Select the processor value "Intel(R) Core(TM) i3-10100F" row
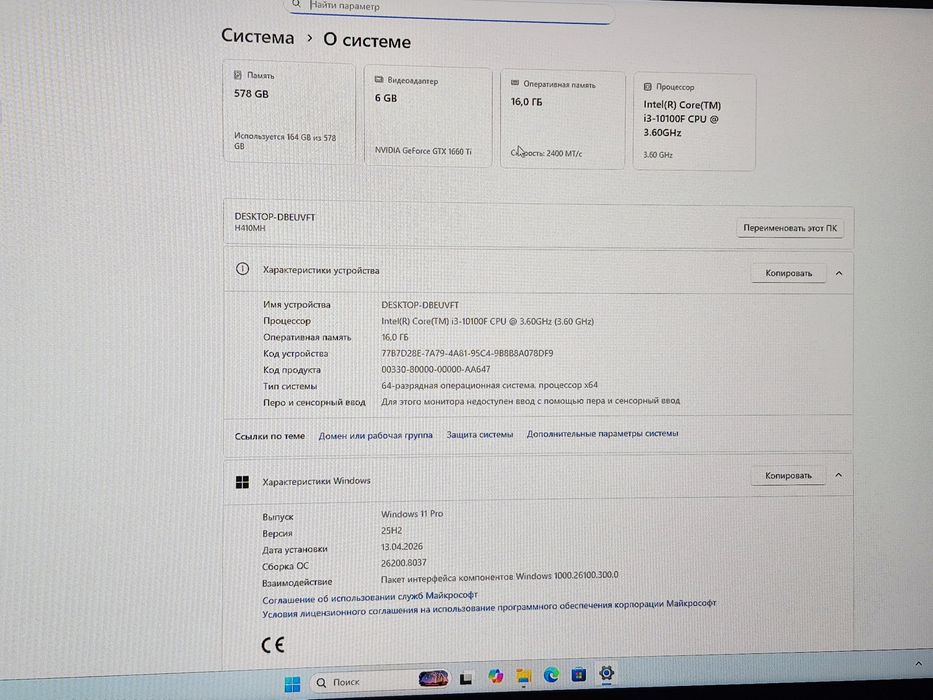The width and height of the screenshot is (933, 700). (487, 321)
